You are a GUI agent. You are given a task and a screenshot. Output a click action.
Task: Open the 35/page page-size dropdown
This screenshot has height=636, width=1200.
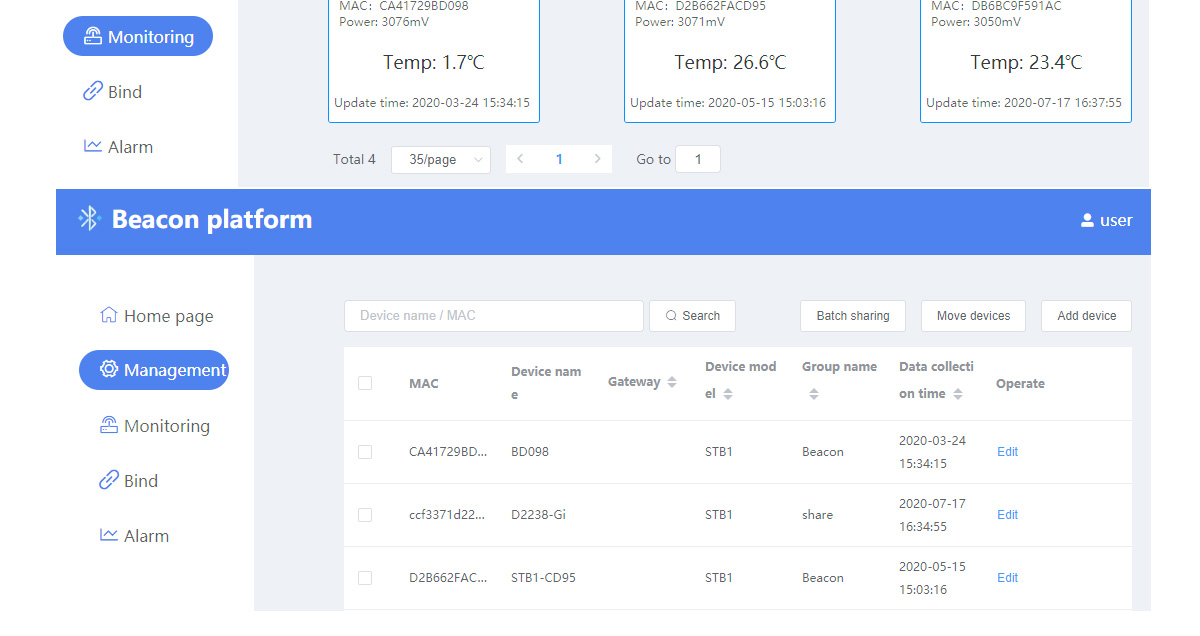tap(440, 158)
